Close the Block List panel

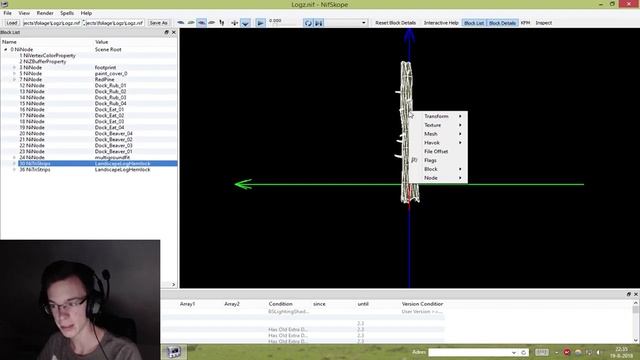pos(173,32)
